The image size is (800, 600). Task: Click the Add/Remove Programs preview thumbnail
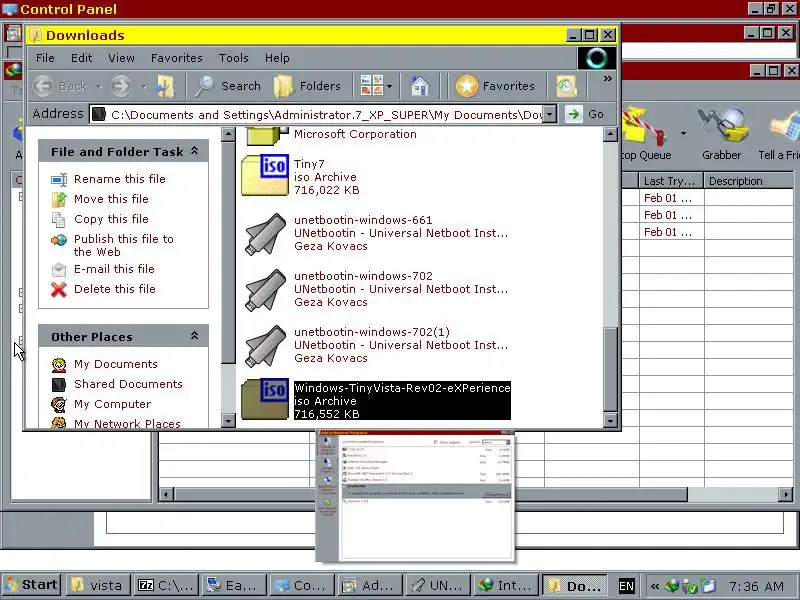[415, 495]
